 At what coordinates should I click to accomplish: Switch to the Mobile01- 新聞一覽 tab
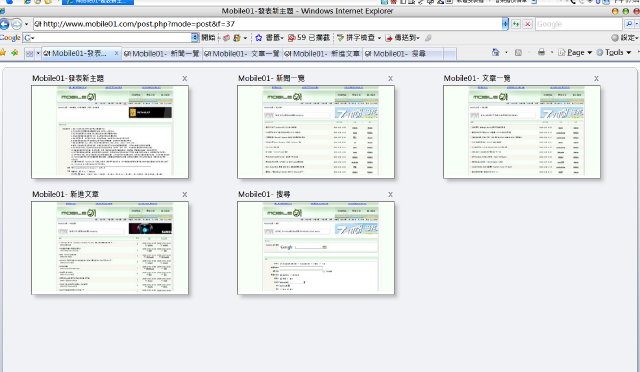point(161,53)
